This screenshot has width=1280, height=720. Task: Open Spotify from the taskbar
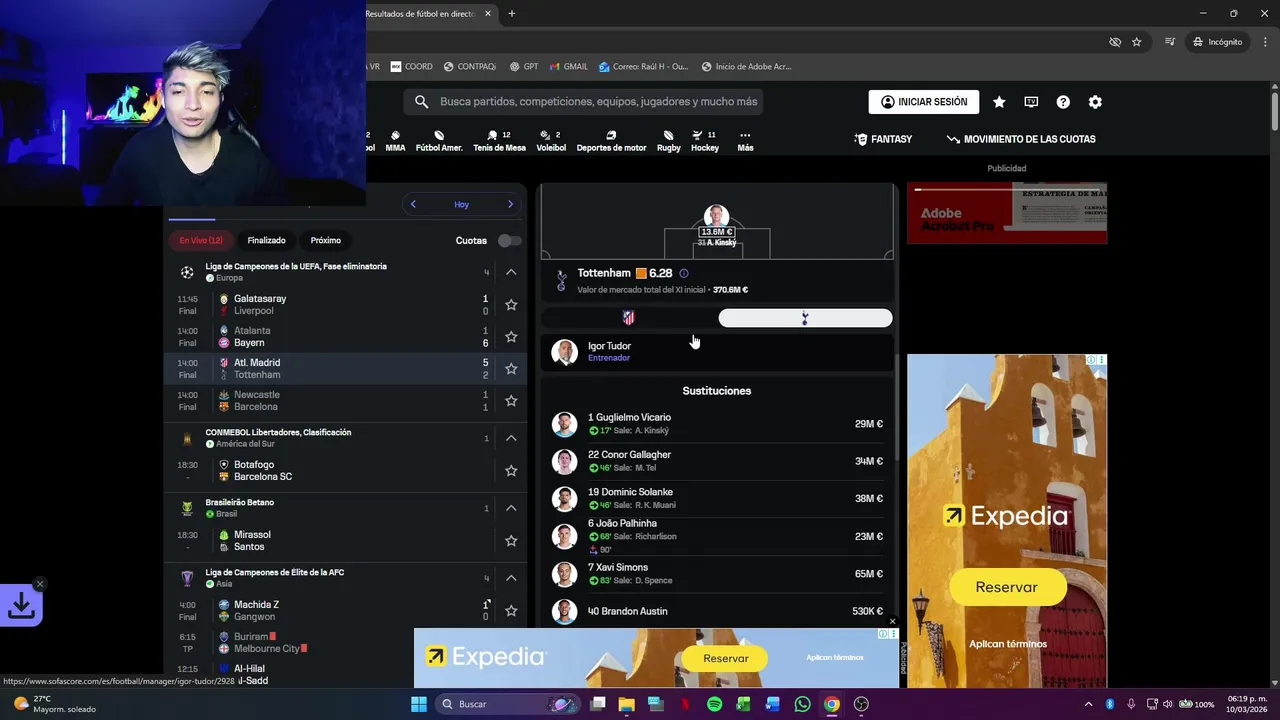click(x=714, y=704)
